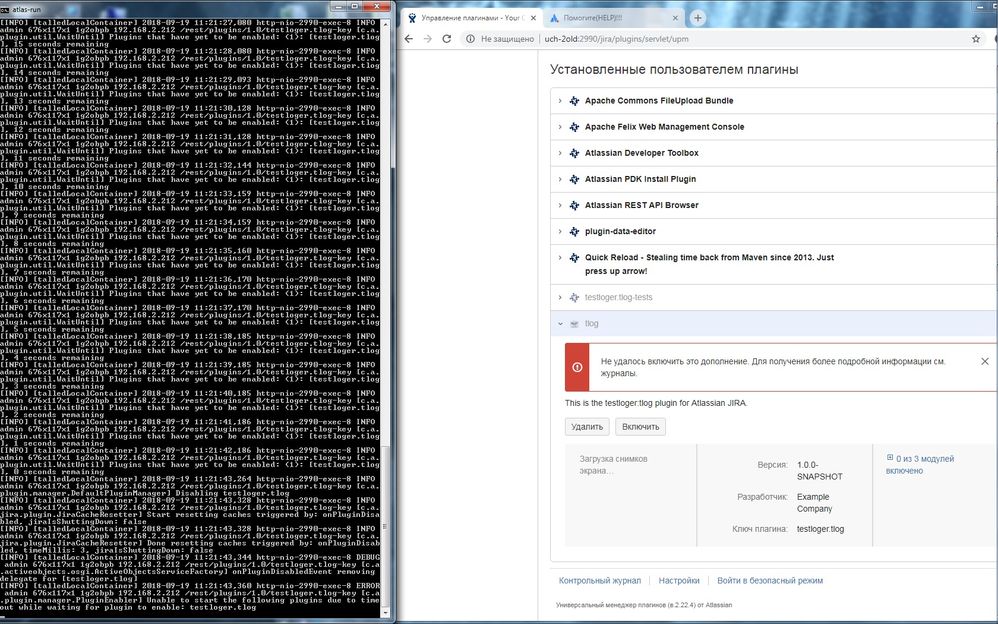Select the Quick Reload plugin title
Image resolution: width=998 pixels, height=624 pixels.
coord(710,264)
